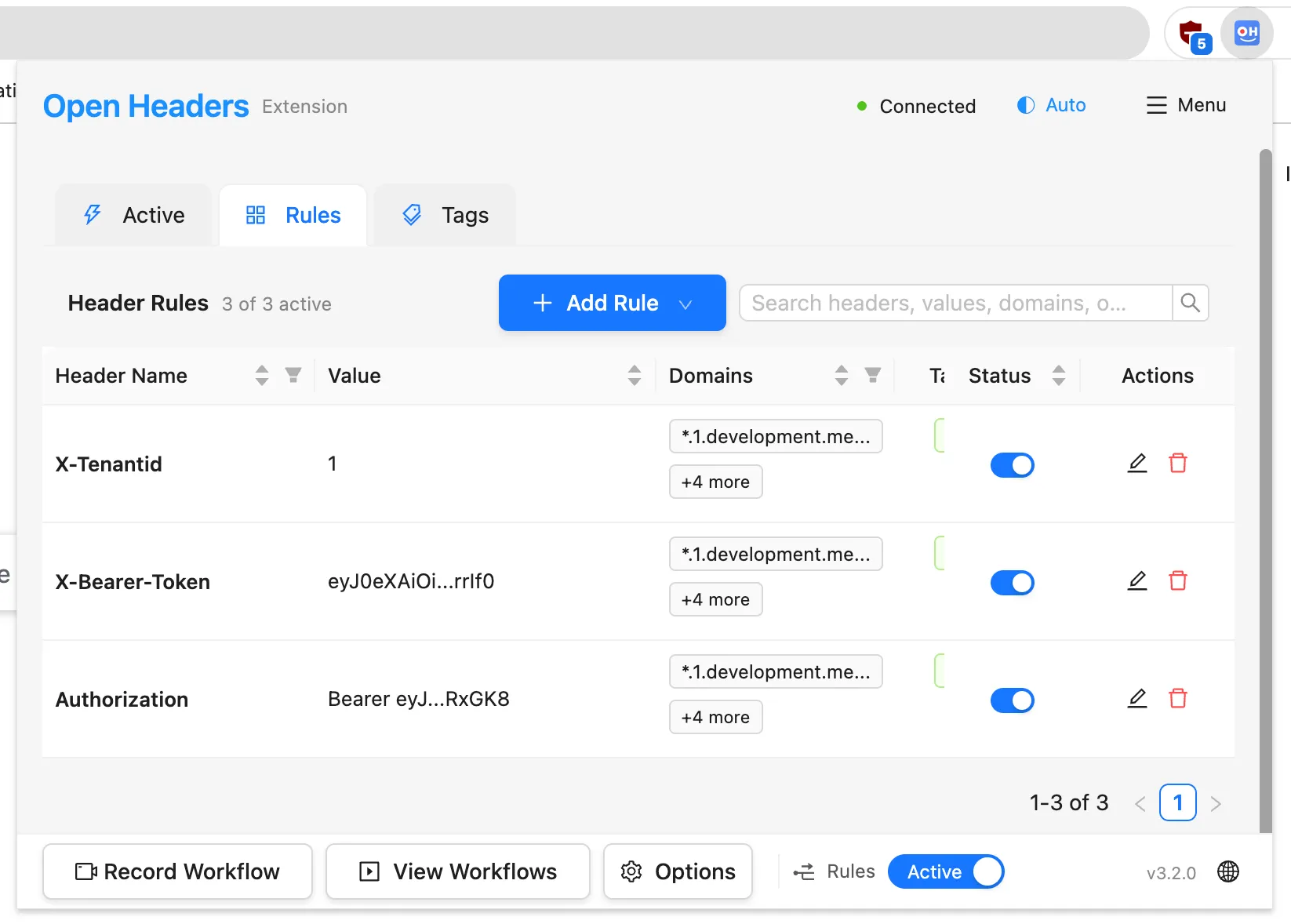Delete the Authorization rule
This screenshot has width=1291, height=924.
[1178, 698]
